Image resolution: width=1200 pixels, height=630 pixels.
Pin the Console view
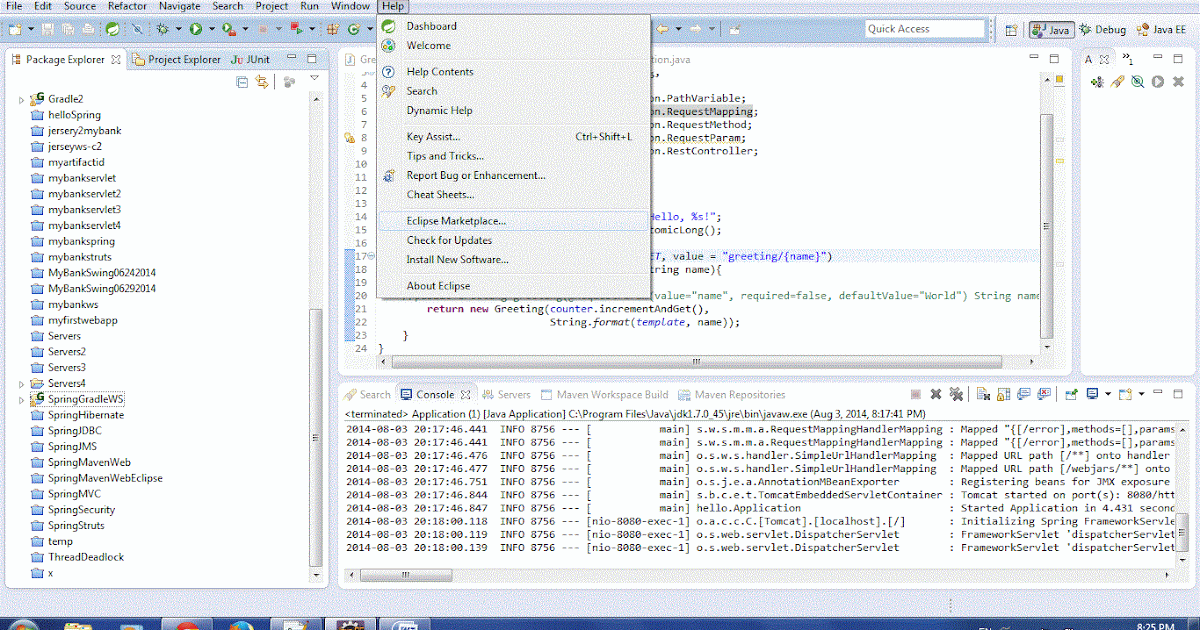tap(1070, 393)
